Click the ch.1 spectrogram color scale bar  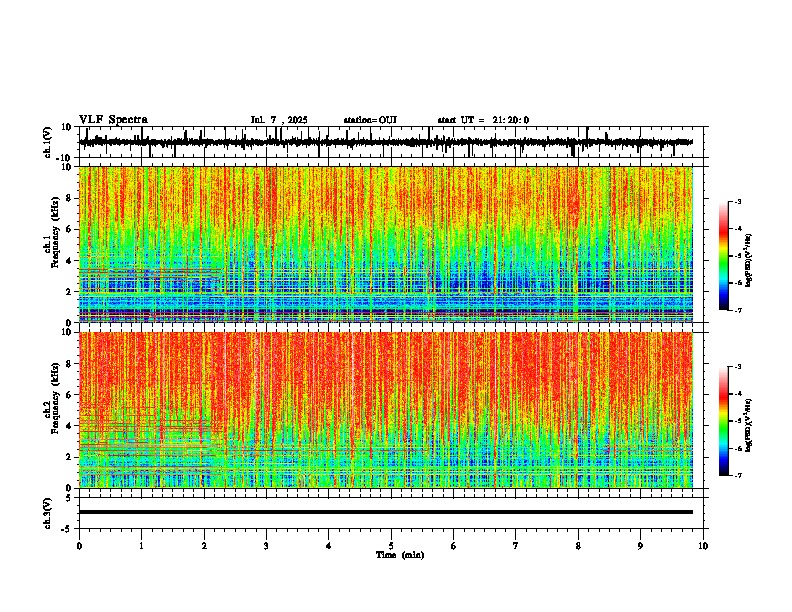coord(724,256)
